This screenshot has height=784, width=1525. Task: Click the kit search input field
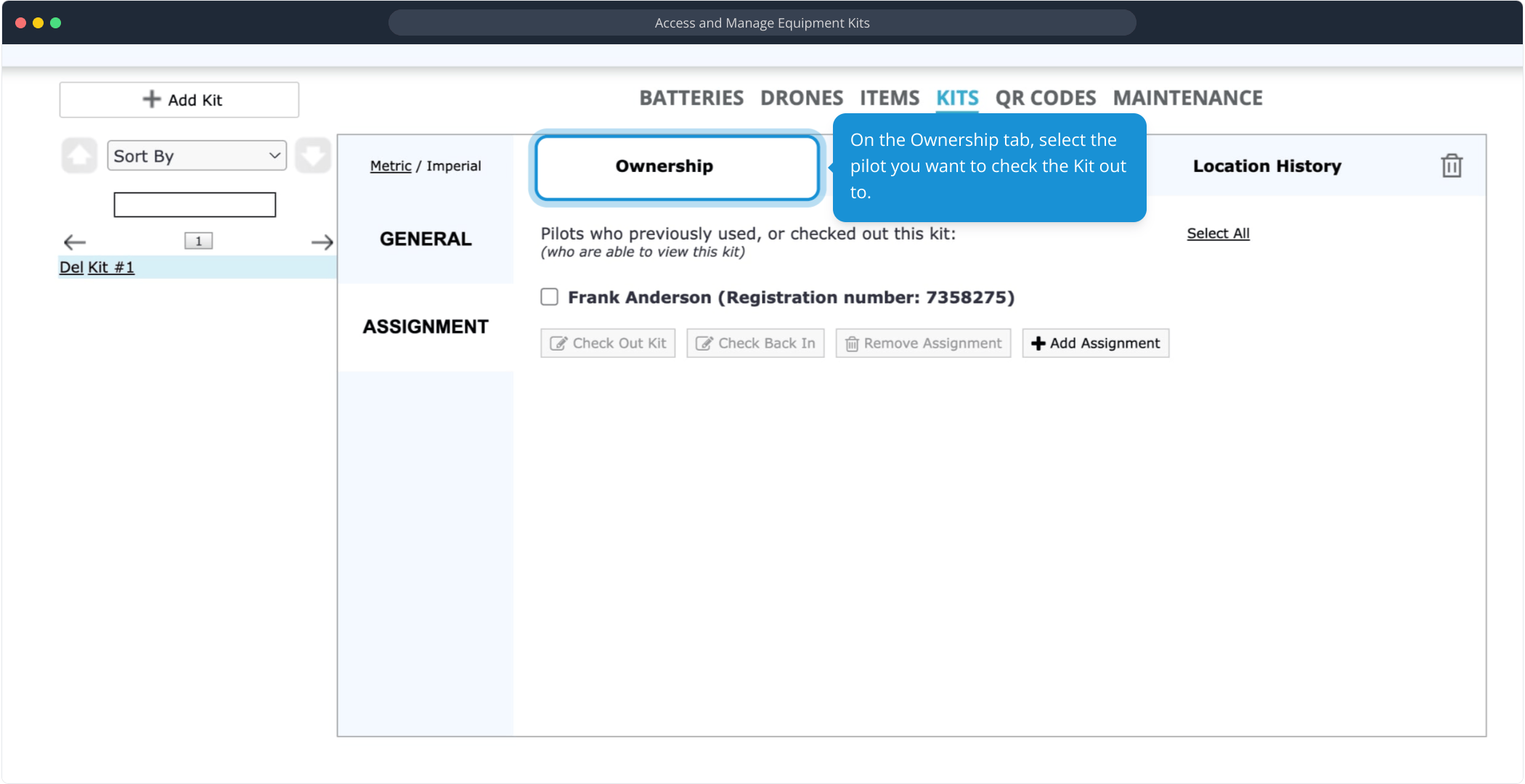pyautogui.click(x=195, y=205)
